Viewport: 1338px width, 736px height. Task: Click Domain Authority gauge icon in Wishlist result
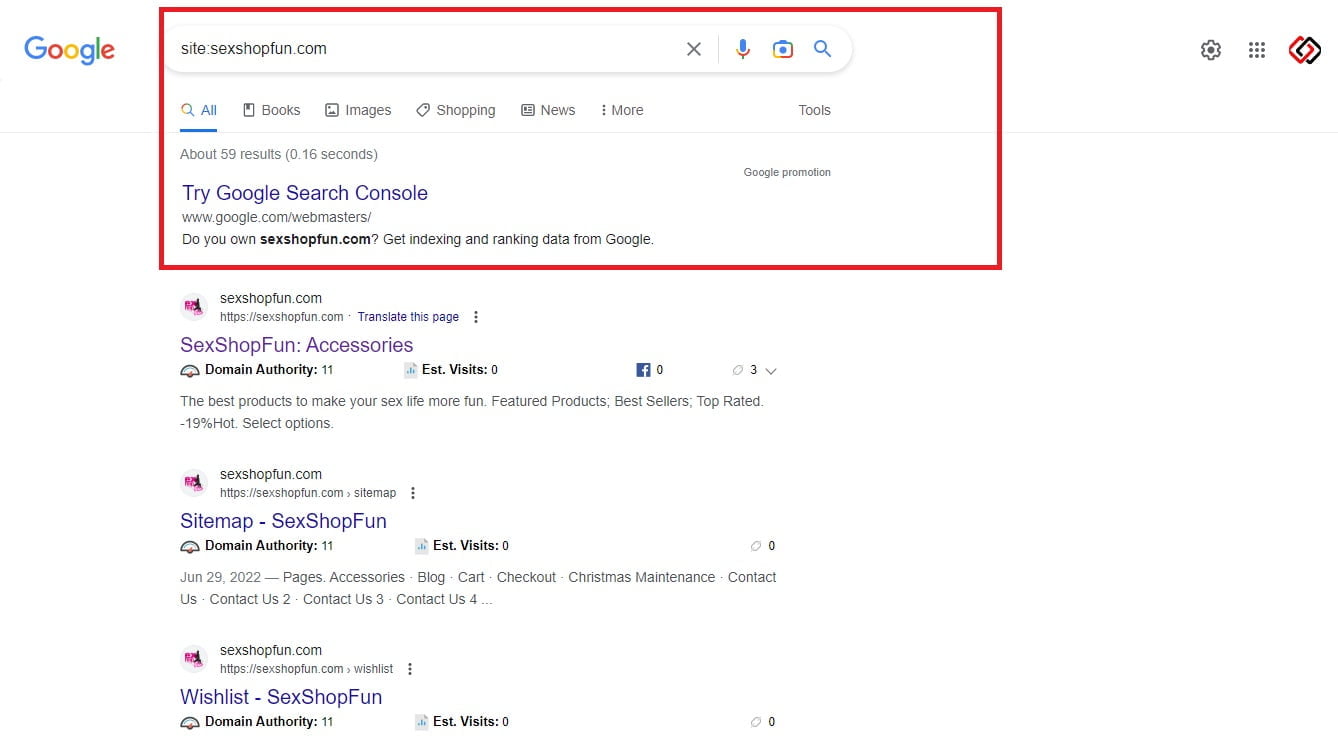190,722
